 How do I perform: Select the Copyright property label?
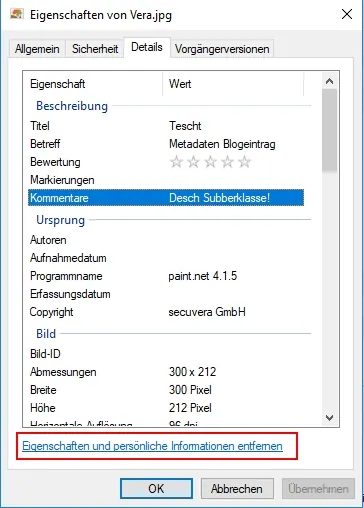click(51, 312)
